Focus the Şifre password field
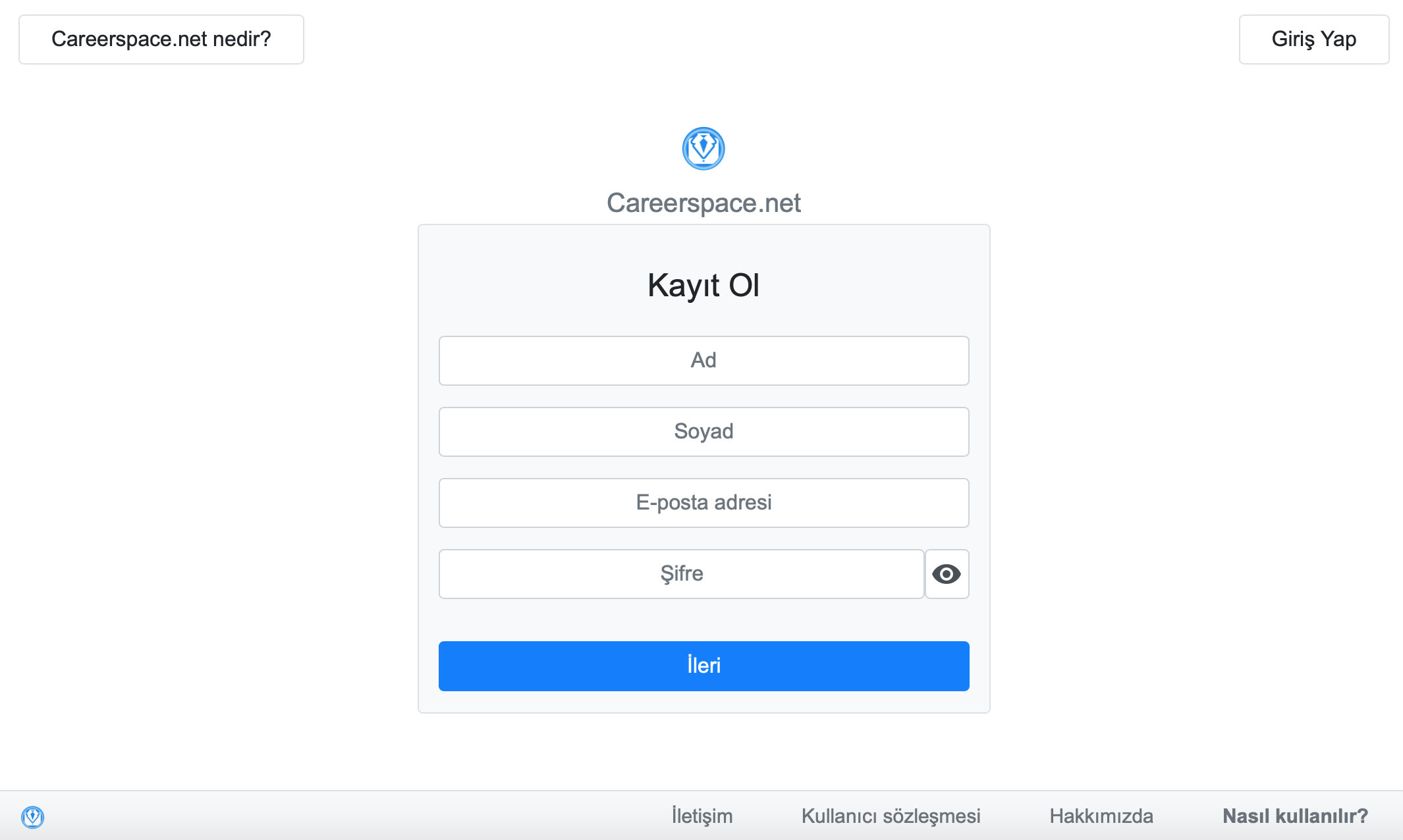Viewport: 1403px width, 840px height. click(682, 574)
